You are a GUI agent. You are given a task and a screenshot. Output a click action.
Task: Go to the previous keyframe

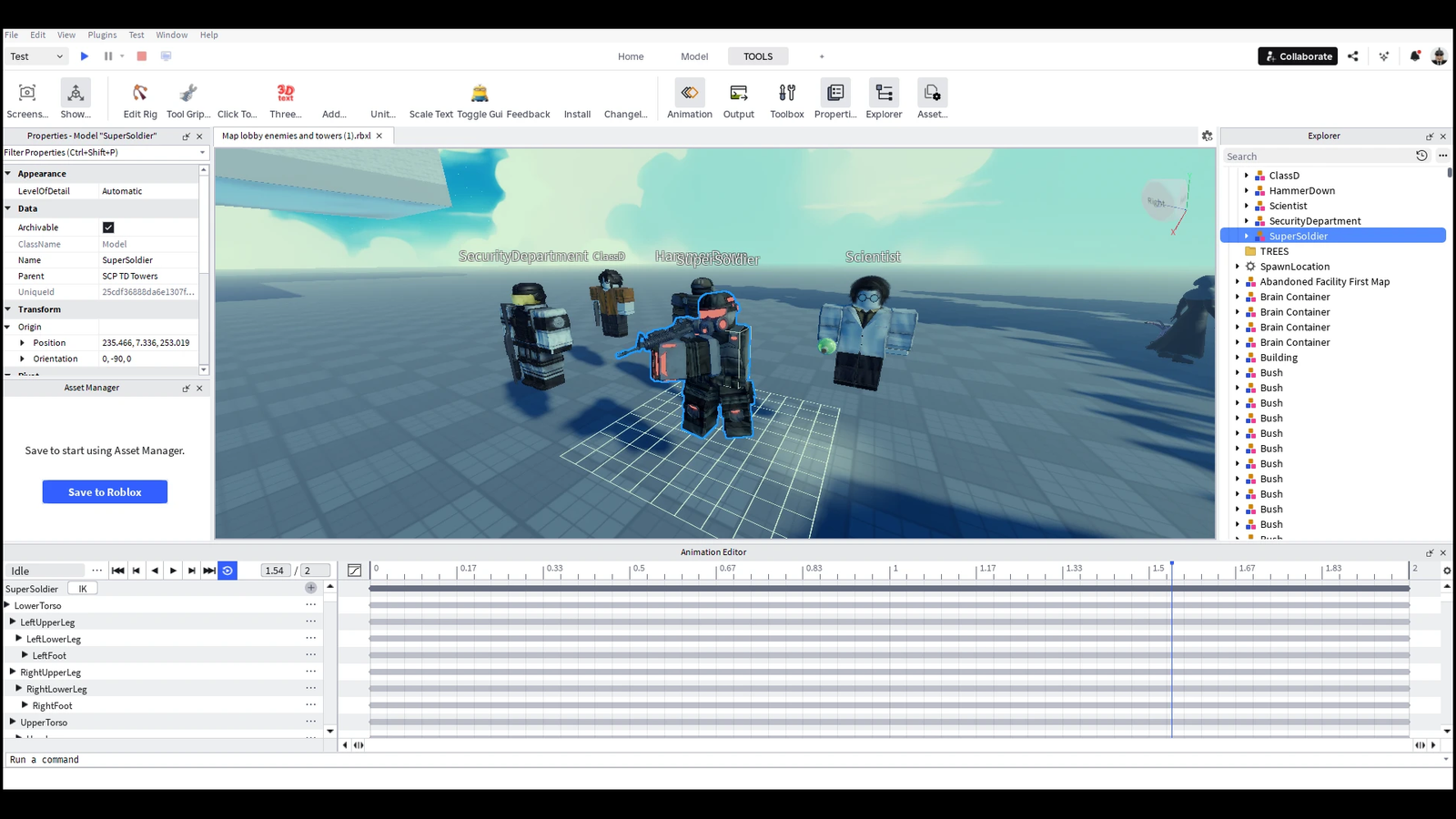(136, 571)
